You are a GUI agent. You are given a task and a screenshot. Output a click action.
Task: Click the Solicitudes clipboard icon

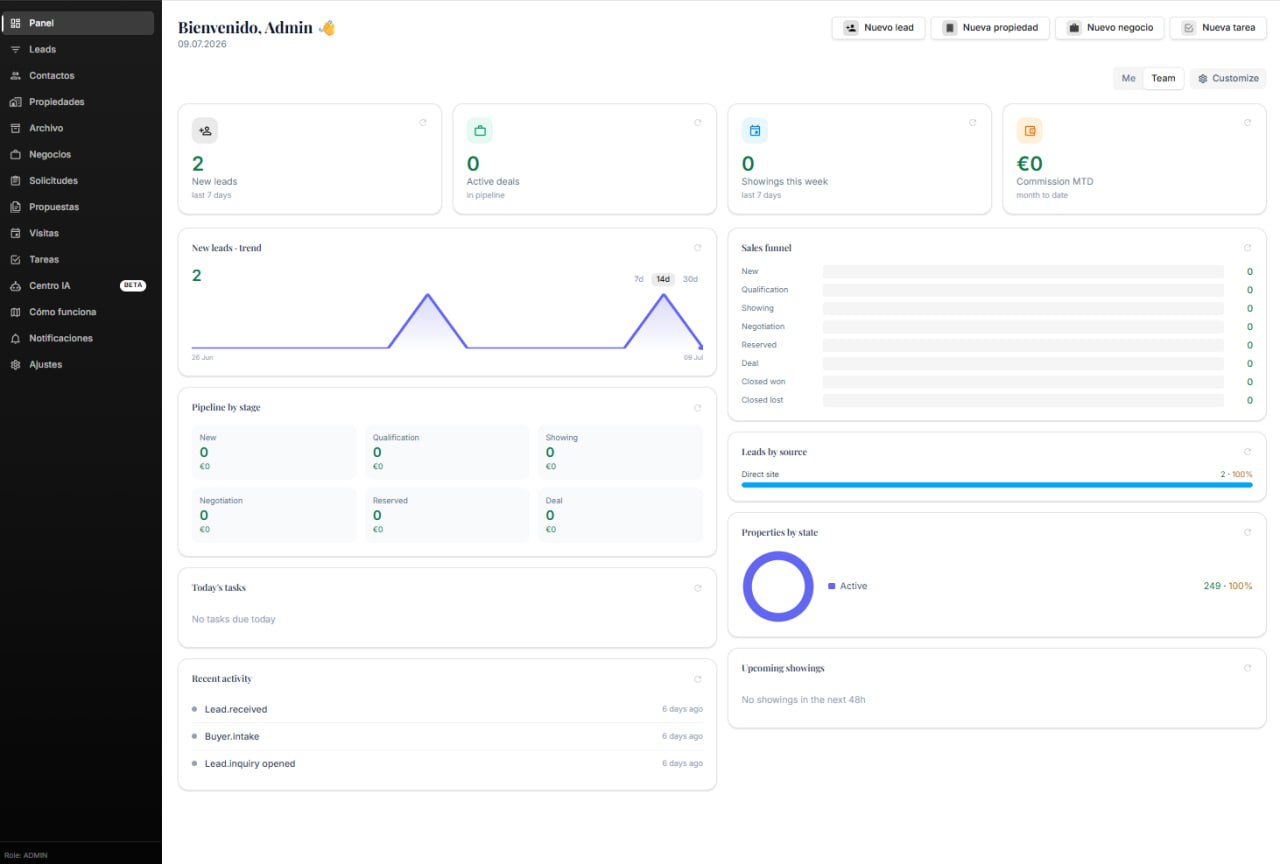pyautogui.click(x=15, y=181)
